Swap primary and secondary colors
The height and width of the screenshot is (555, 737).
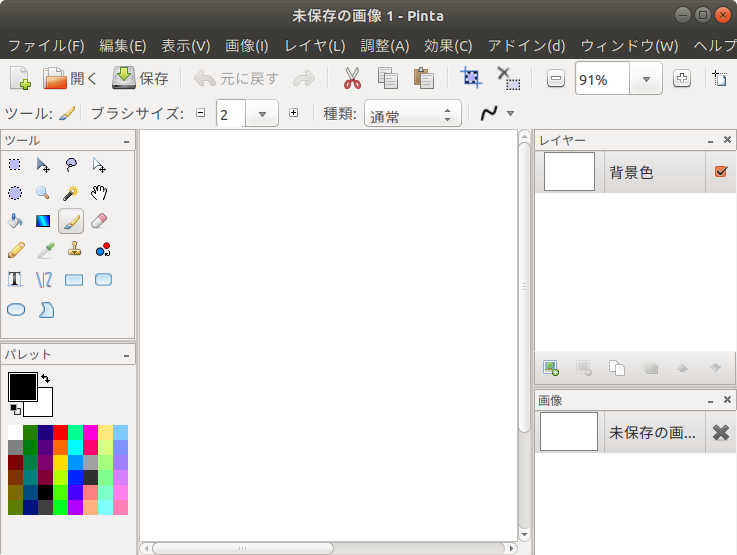click(46, 379)
